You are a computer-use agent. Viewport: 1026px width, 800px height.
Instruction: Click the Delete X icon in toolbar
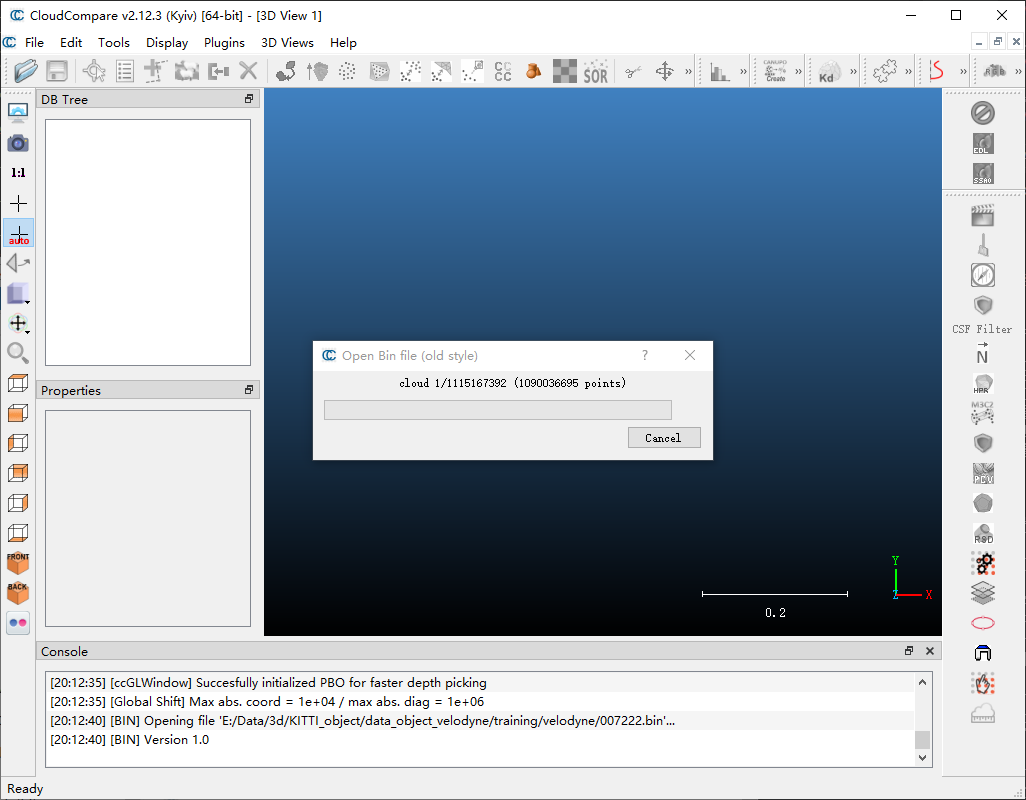[x=249, y=71]
